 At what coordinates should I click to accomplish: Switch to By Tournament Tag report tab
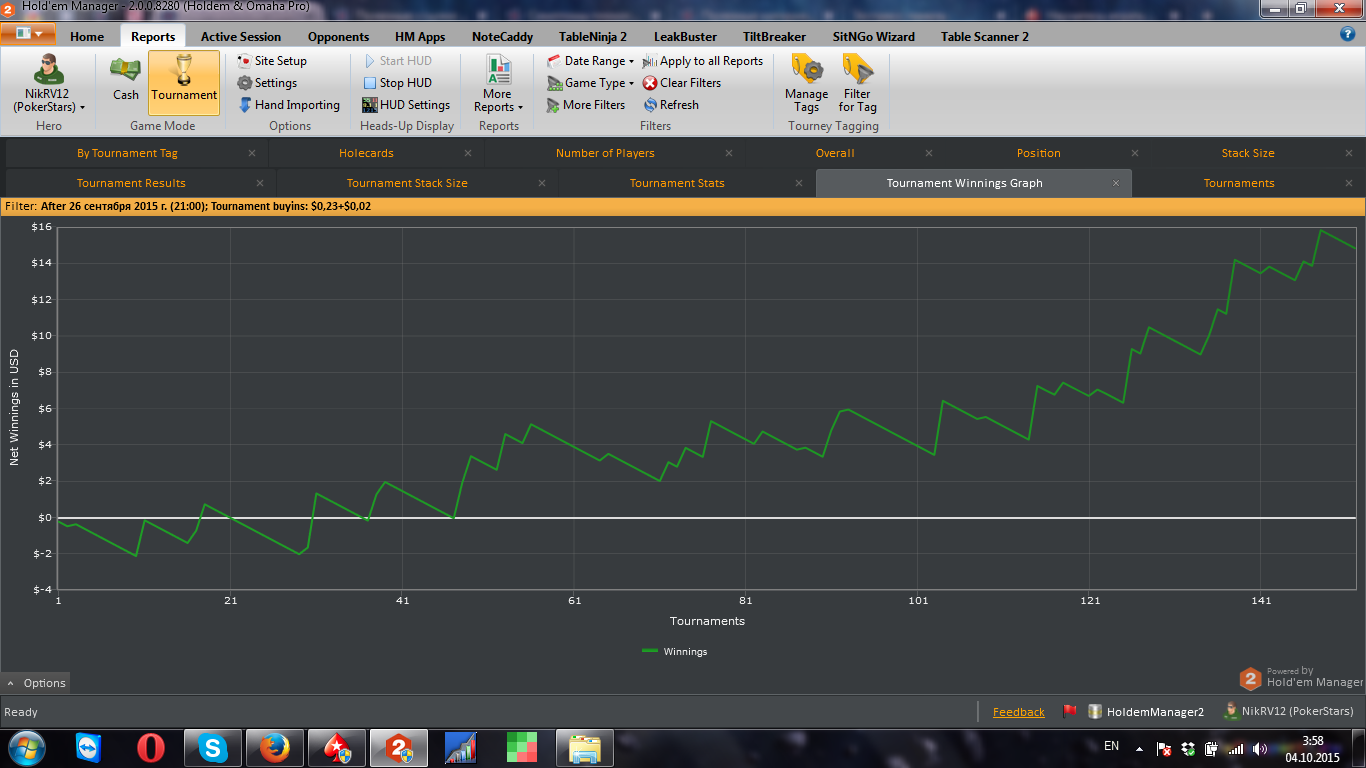[127, 153]
